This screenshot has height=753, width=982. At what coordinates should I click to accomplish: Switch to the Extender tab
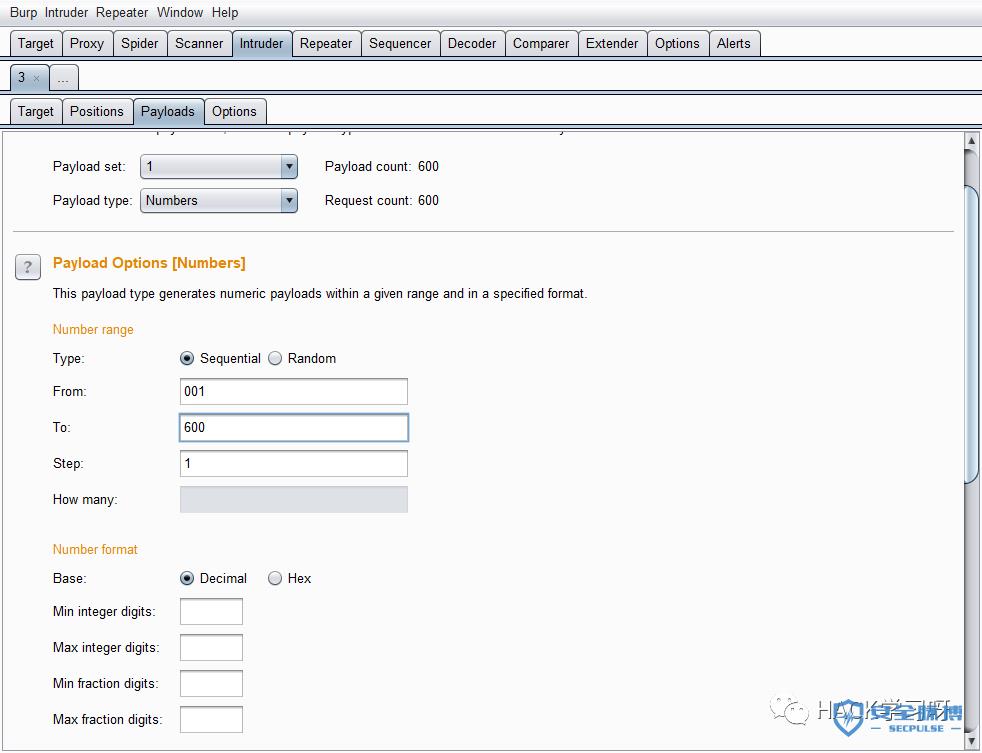click(612, 43)
